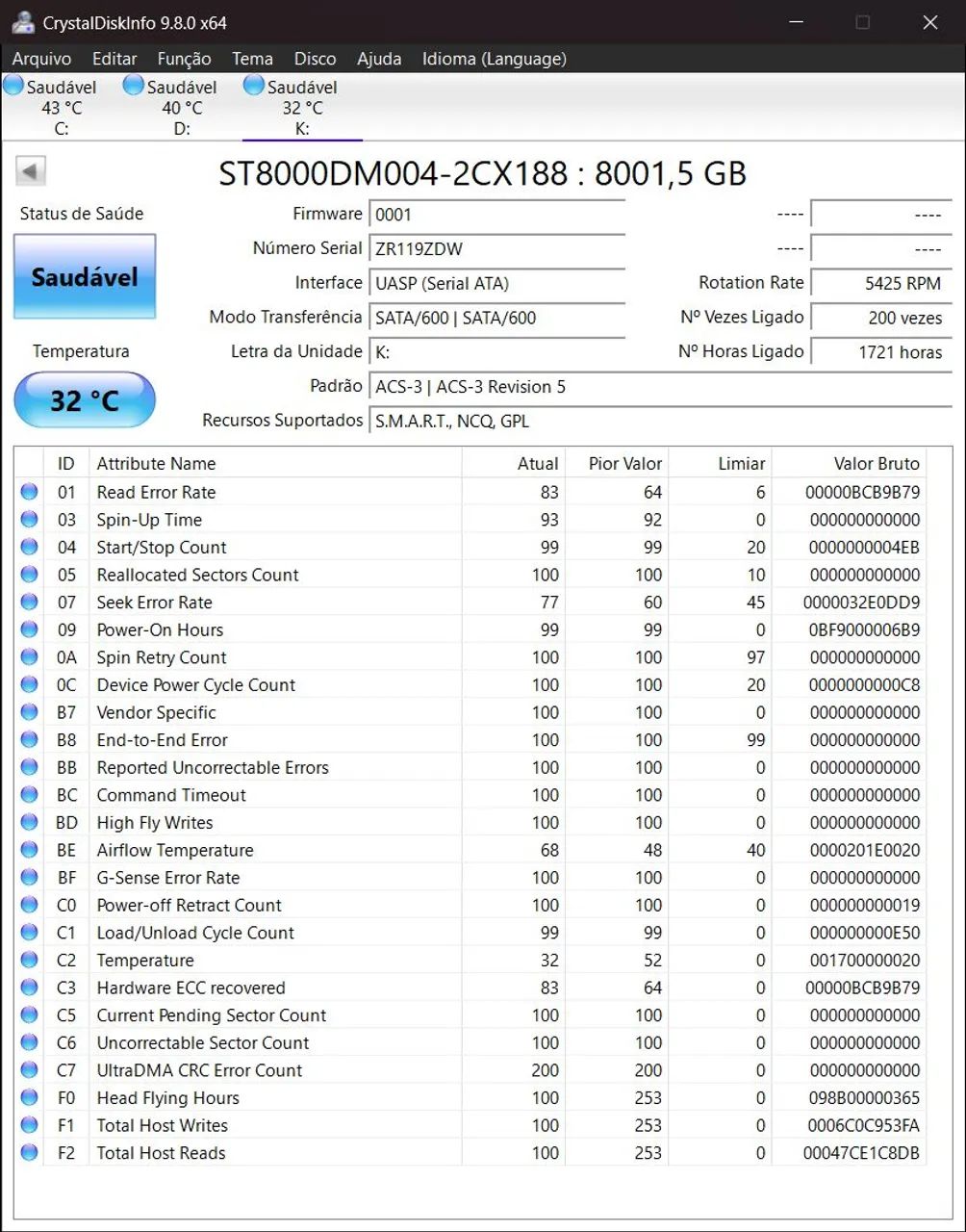Click the power-on hours value 1721 horas
Viewport: 966px width, 1232px height.
(881, 352)
